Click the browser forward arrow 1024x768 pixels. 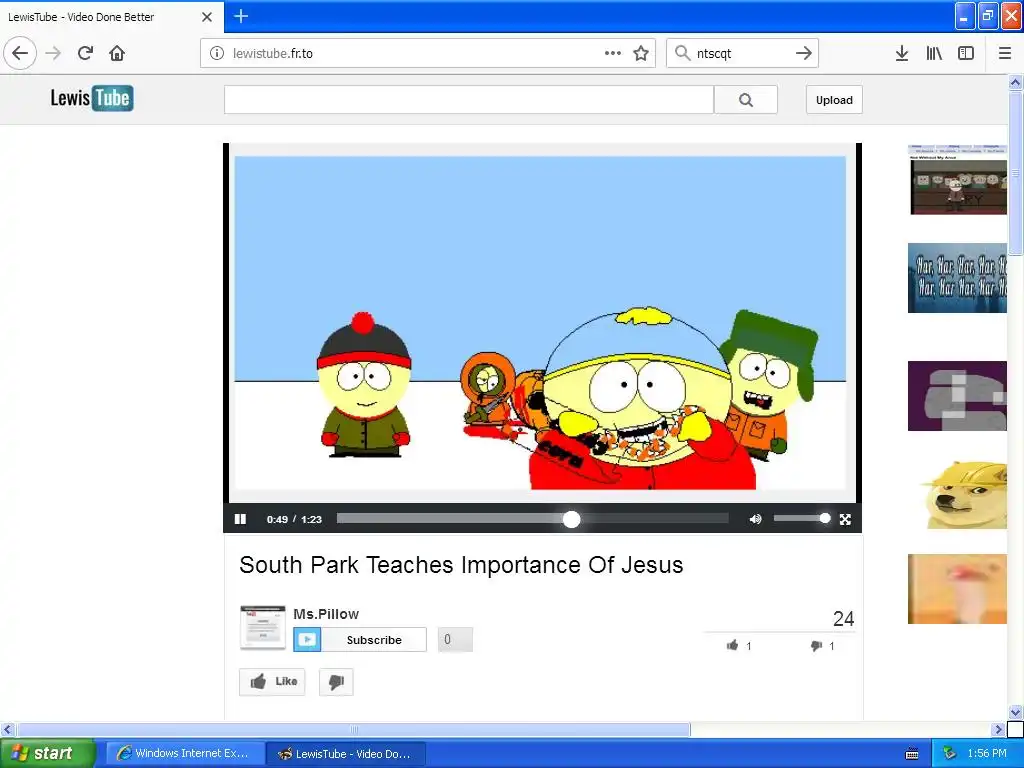pyautogui.click(x=53, y=53)
